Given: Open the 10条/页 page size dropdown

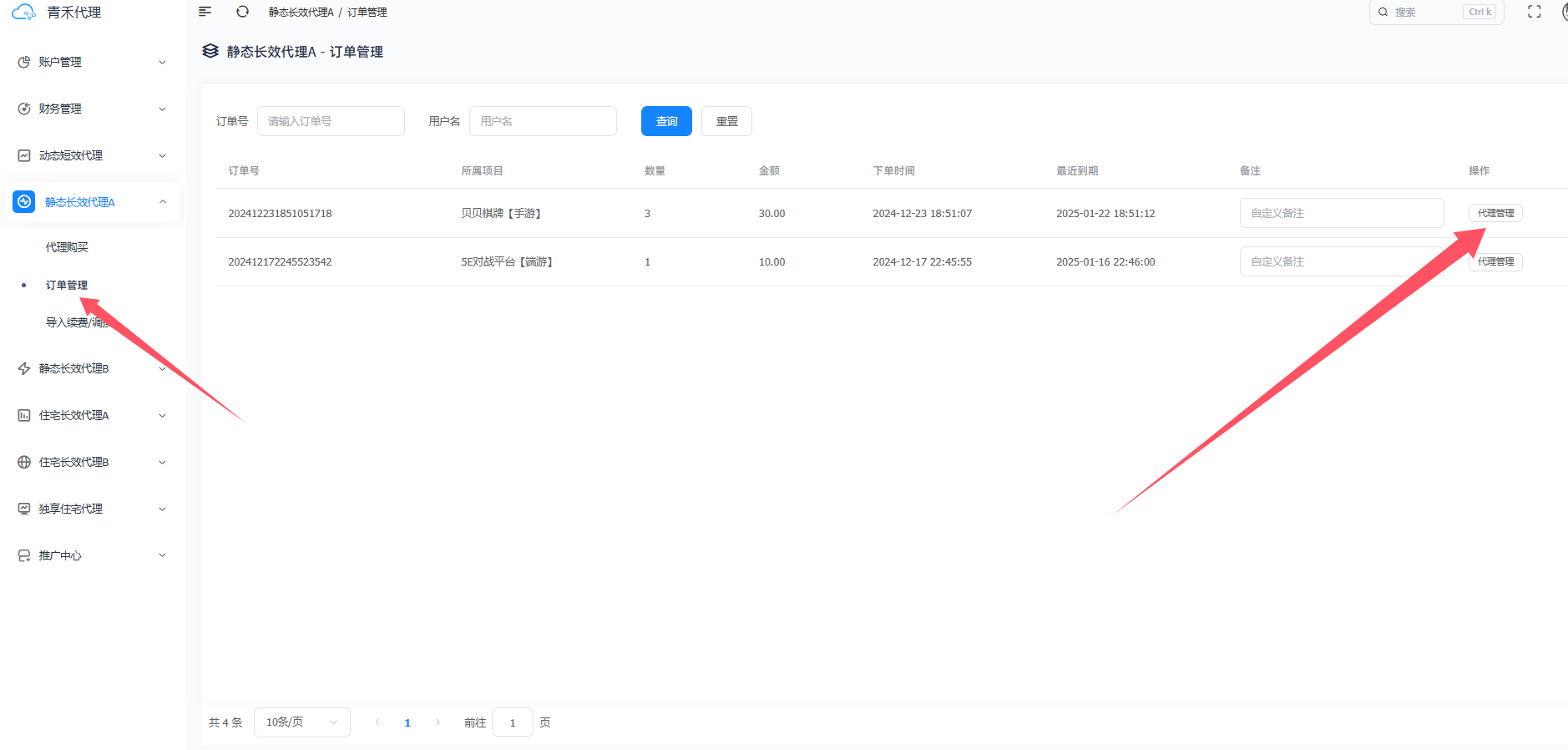Looking at the screenshot, I should (x=301, y=722).
